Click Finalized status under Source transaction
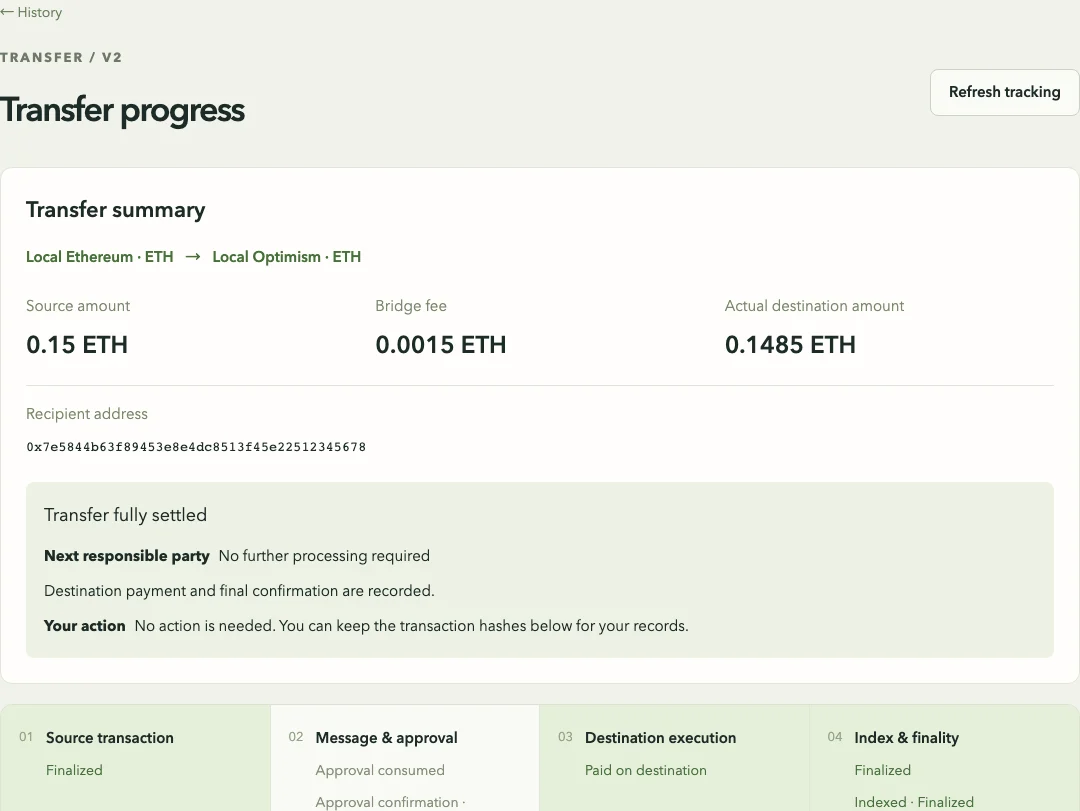The image size is (1080, 811). [74, 770]
